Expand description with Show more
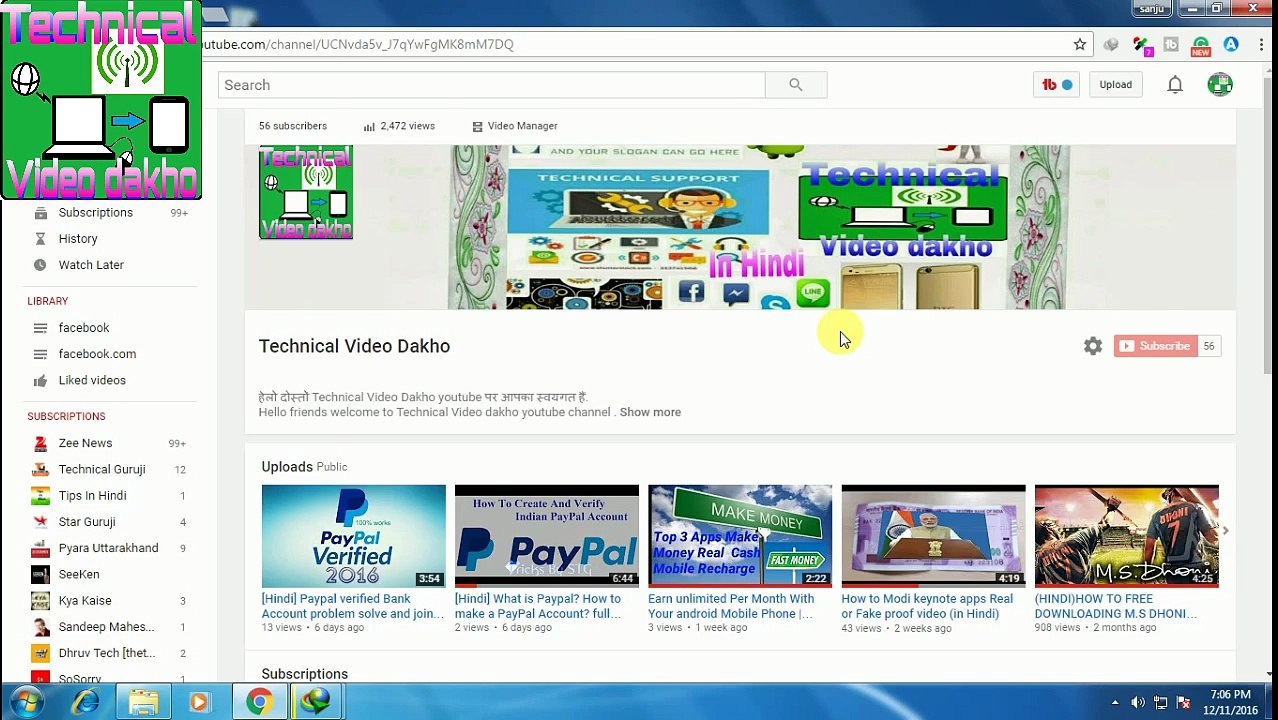This screenshot has width=1278, height=720. point(650,412)
